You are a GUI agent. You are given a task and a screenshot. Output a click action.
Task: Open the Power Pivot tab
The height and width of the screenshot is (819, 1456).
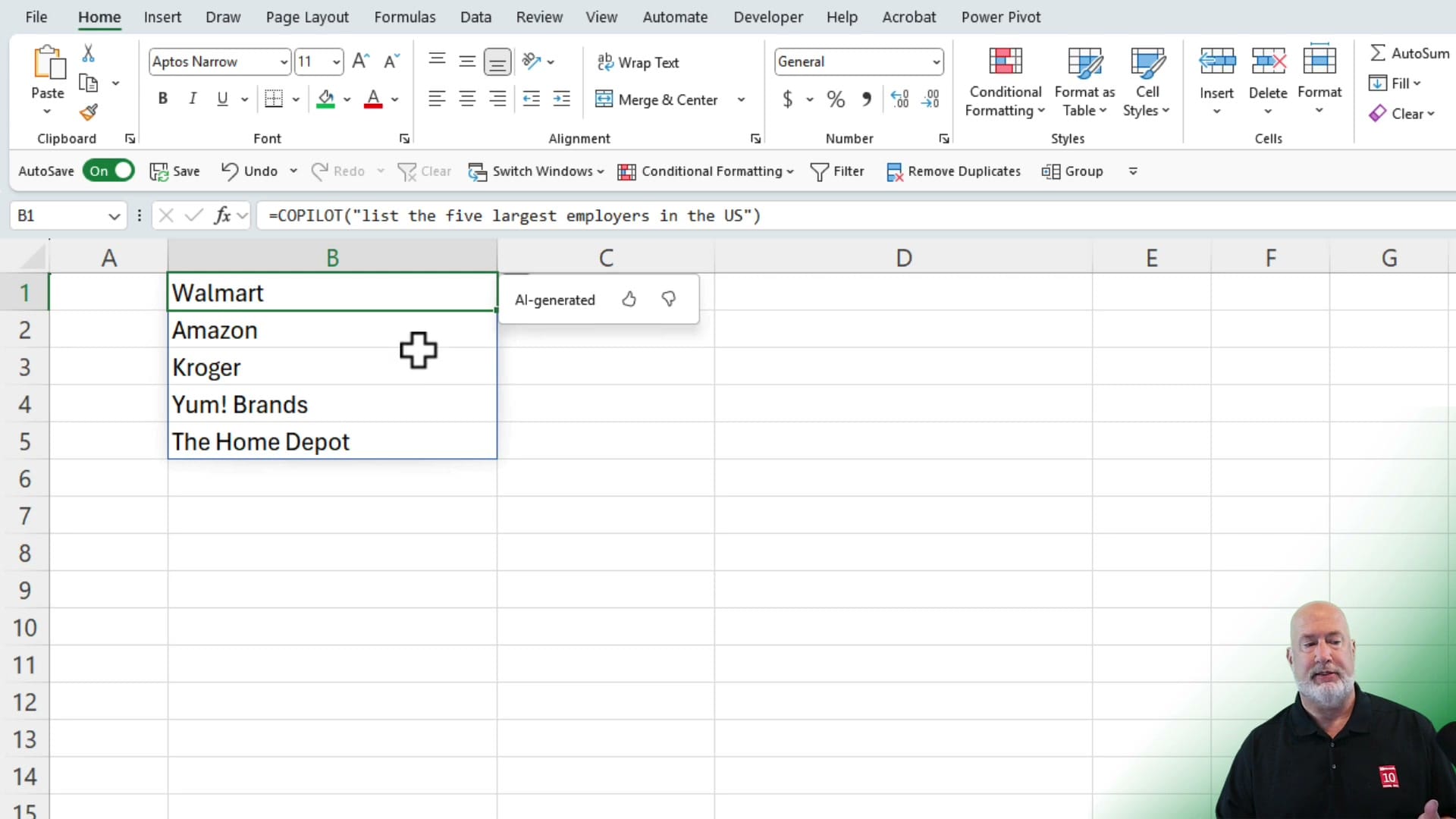click(1000, 17)
